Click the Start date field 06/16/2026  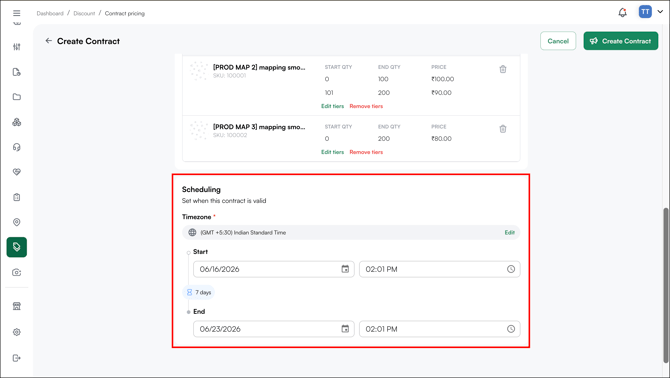click(274, 269)
